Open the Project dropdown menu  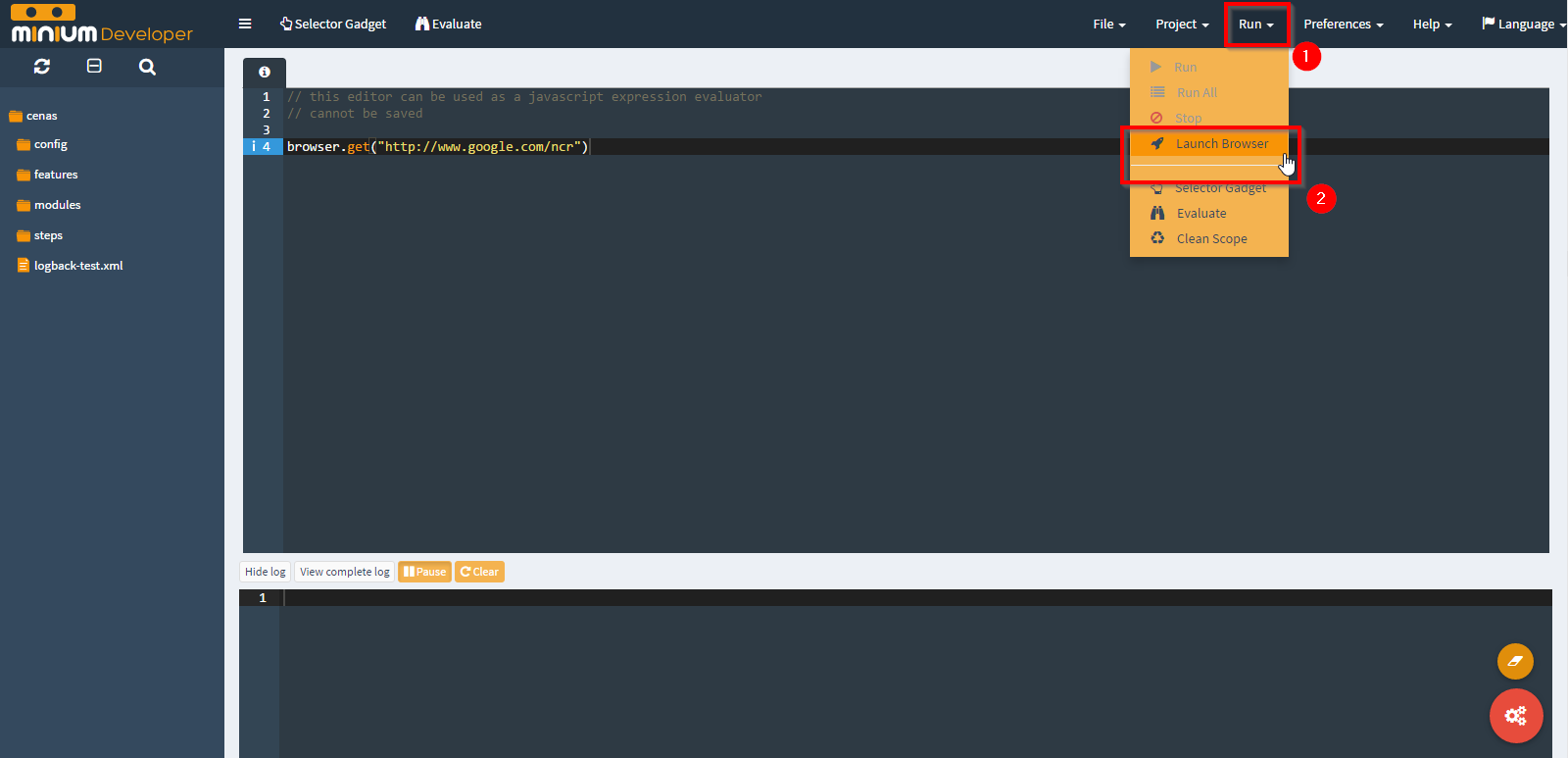click(x=1182, y=24)
